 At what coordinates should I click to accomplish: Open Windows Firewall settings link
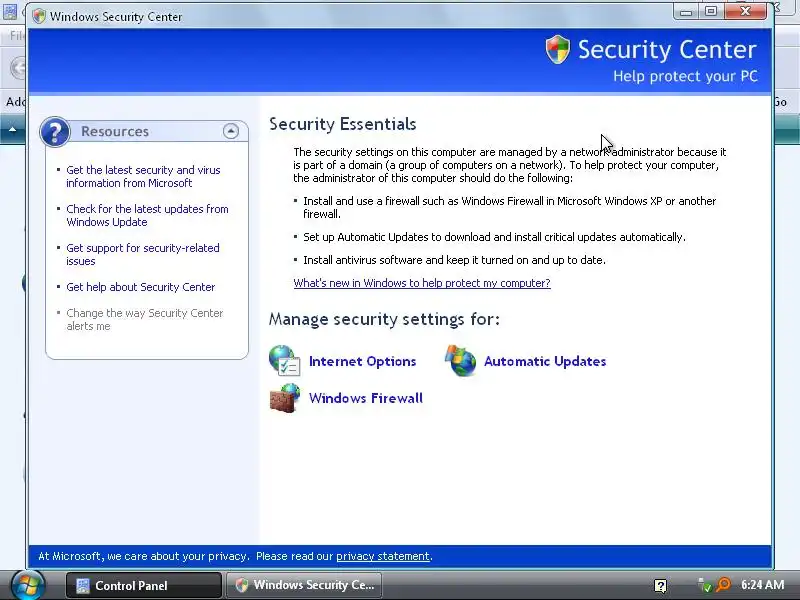coord(366,398)
